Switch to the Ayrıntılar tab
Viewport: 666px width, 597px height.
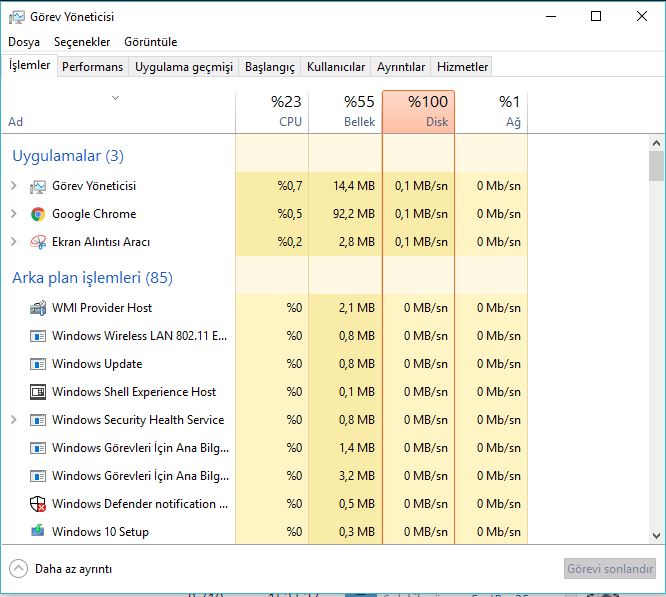coord(401,67)
